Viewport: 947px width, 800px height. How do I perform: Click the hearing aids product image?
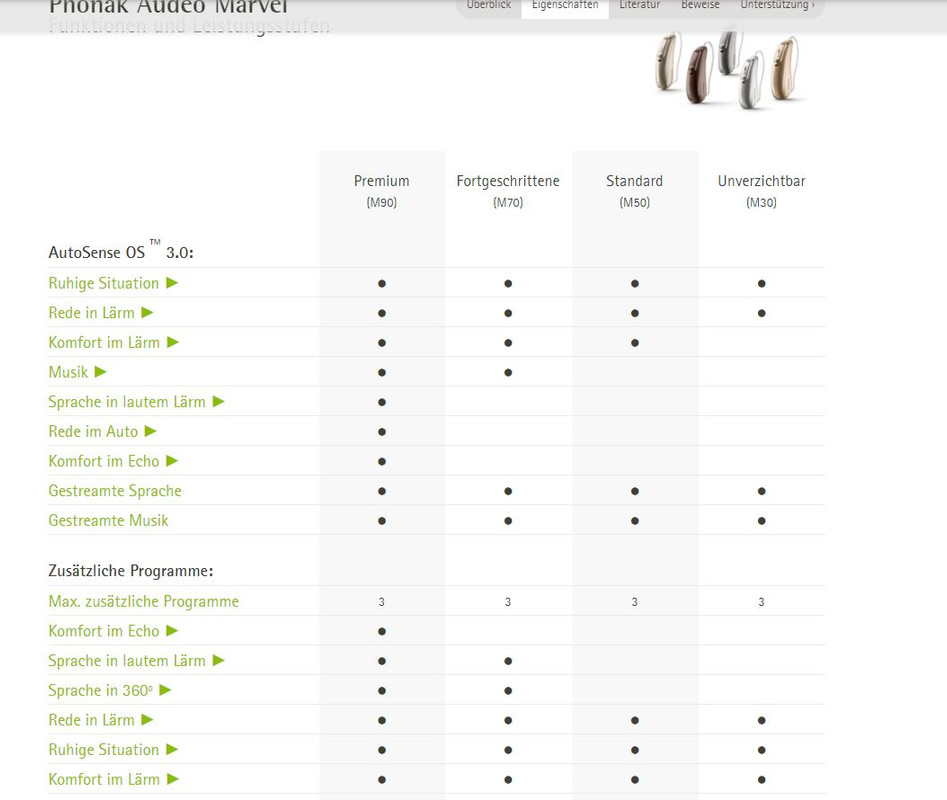pyautogui.click(x=728, y=68)
